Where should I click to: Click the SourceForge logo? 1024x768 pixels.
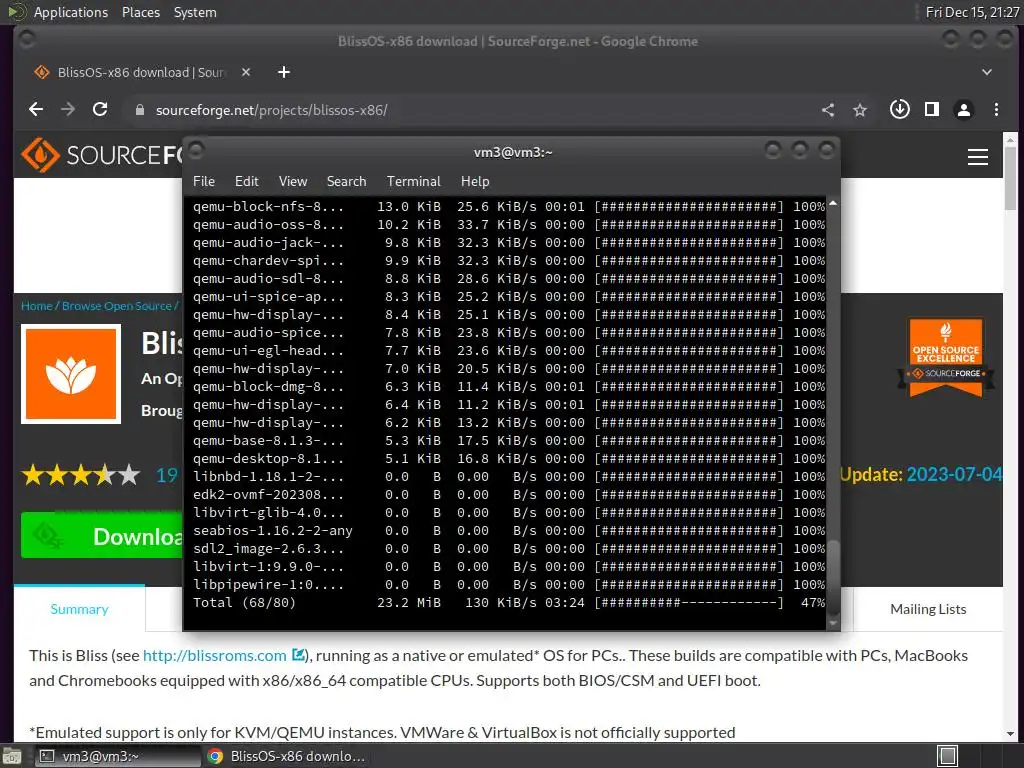click(x=103, y=155)
